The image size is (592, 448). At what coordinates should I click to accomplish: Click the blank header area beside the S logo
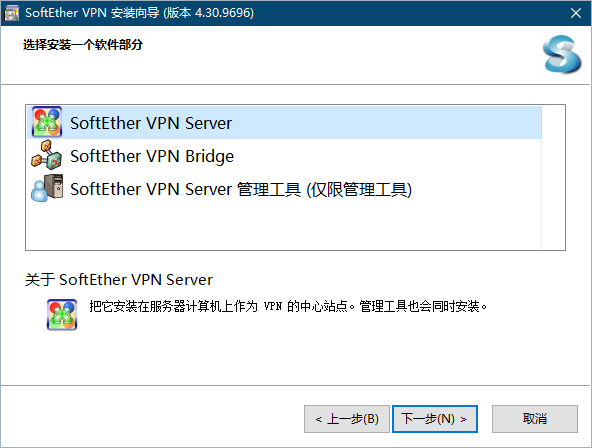coord(340,55)
